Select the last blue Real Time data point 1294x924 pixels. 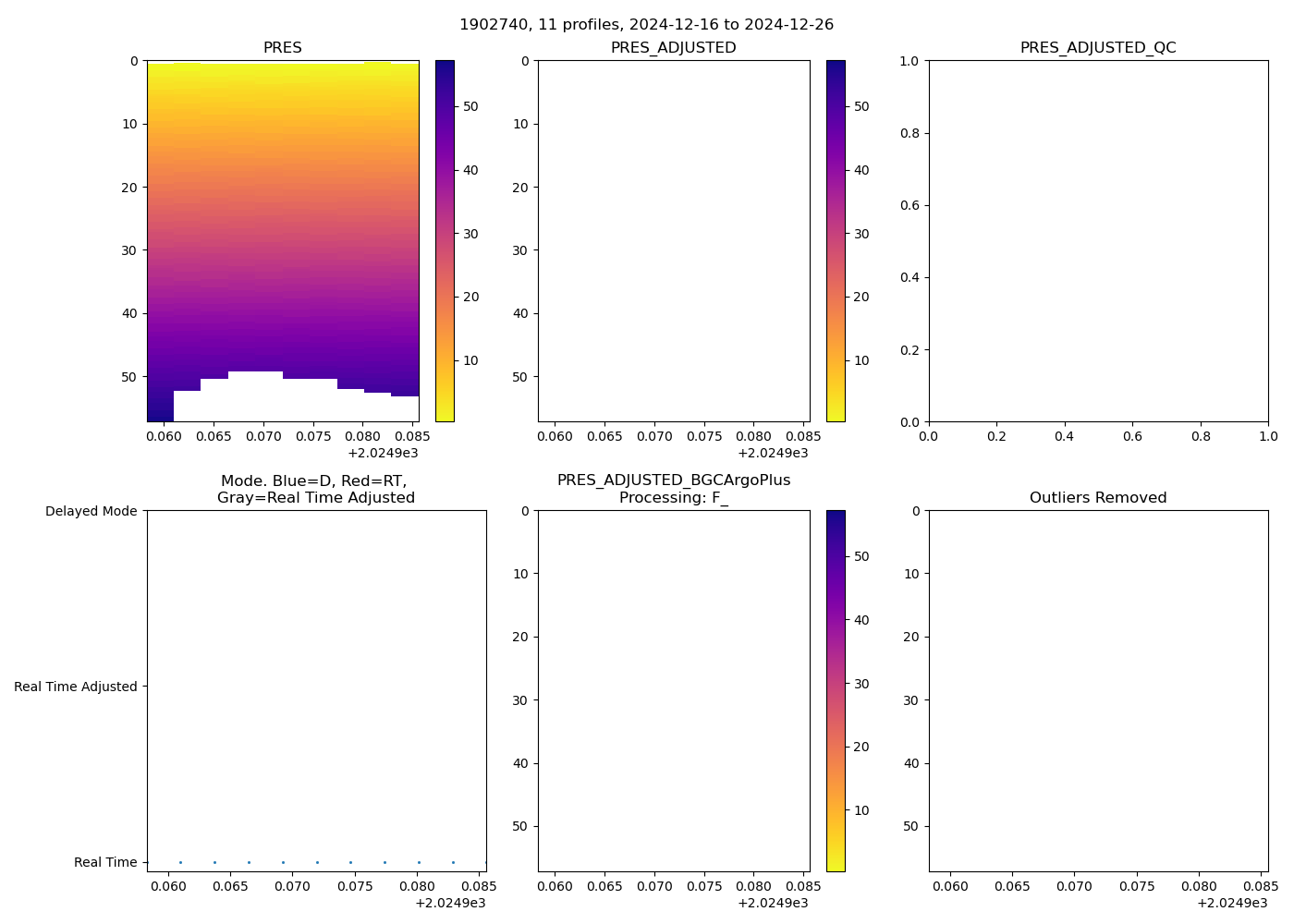(485, 862)
